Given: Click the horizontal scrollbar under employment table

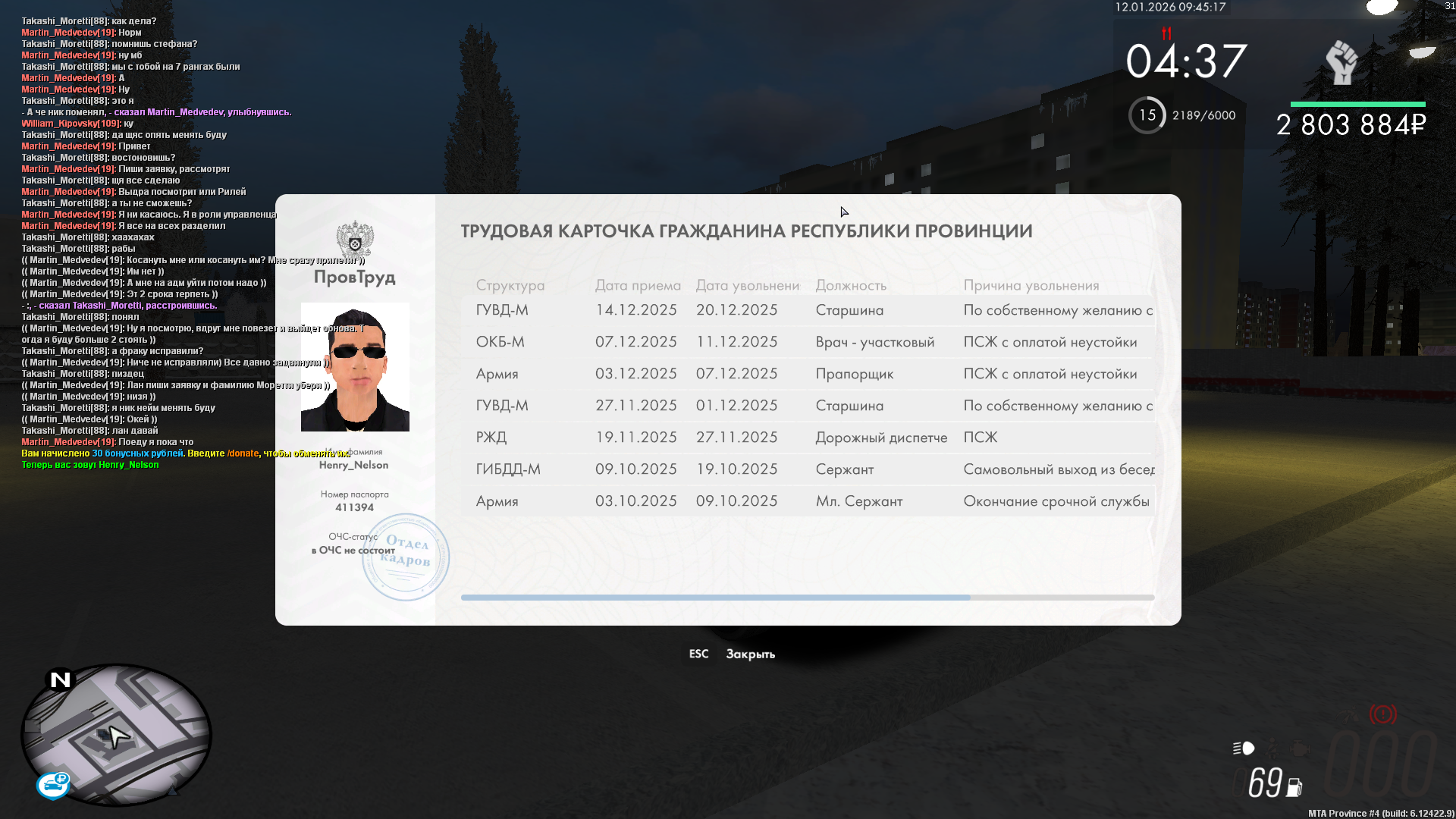Looking at the screenshot, I should [715, 598].
